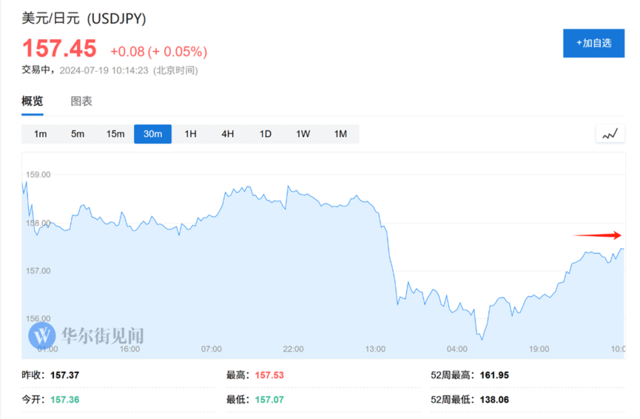
Task: Click the 13:00 time axis label
Action: coord(375,349)
